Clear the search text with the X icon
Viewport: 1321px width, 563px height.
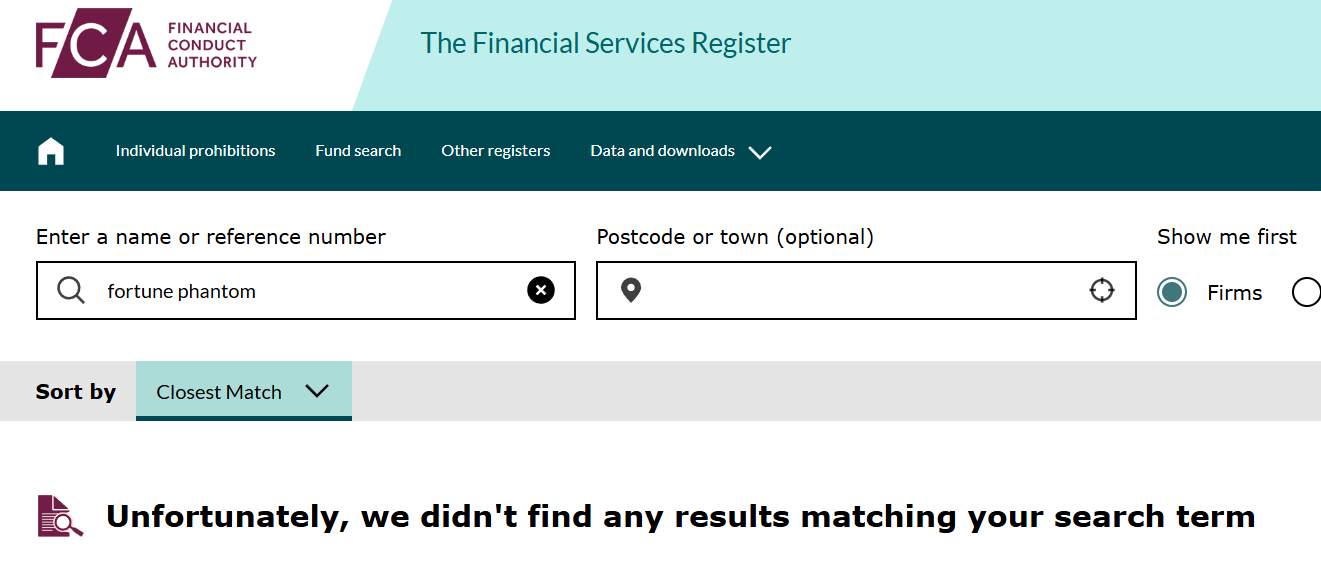tap(541, 291)
